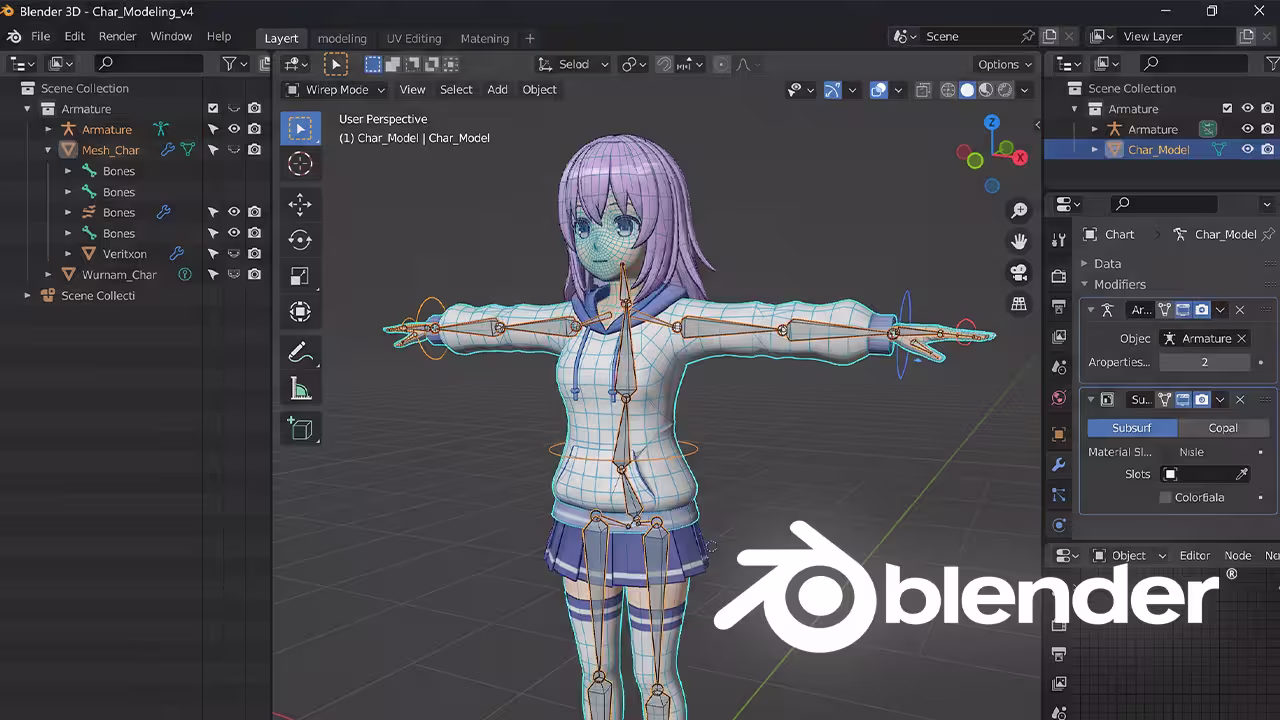Click the viewport zoom magnifier icon
The image size is (1280, 720).
coord(1019,210)
